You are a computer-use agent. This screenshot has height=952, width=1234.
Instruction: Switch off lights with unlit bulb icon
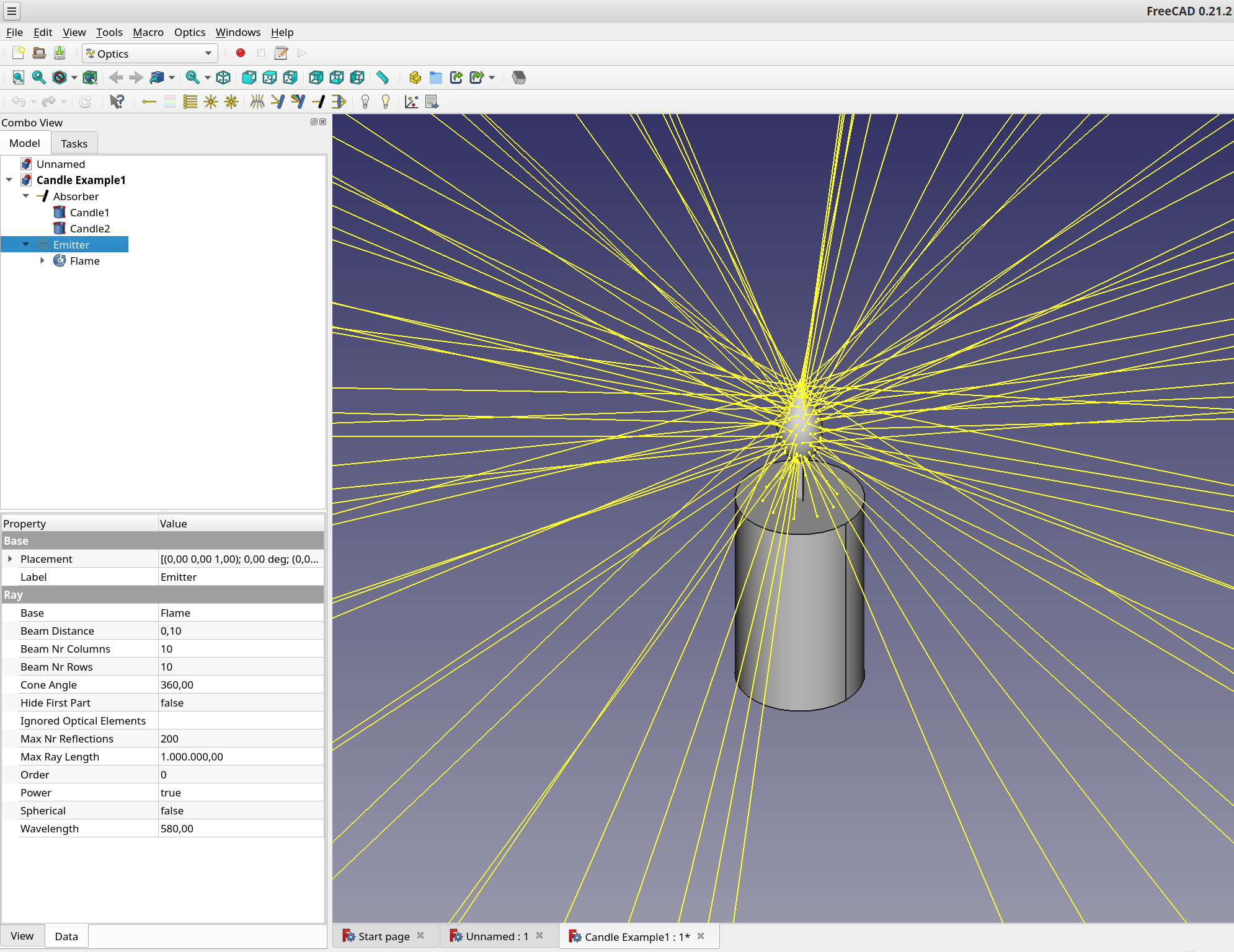click(365, 102)
